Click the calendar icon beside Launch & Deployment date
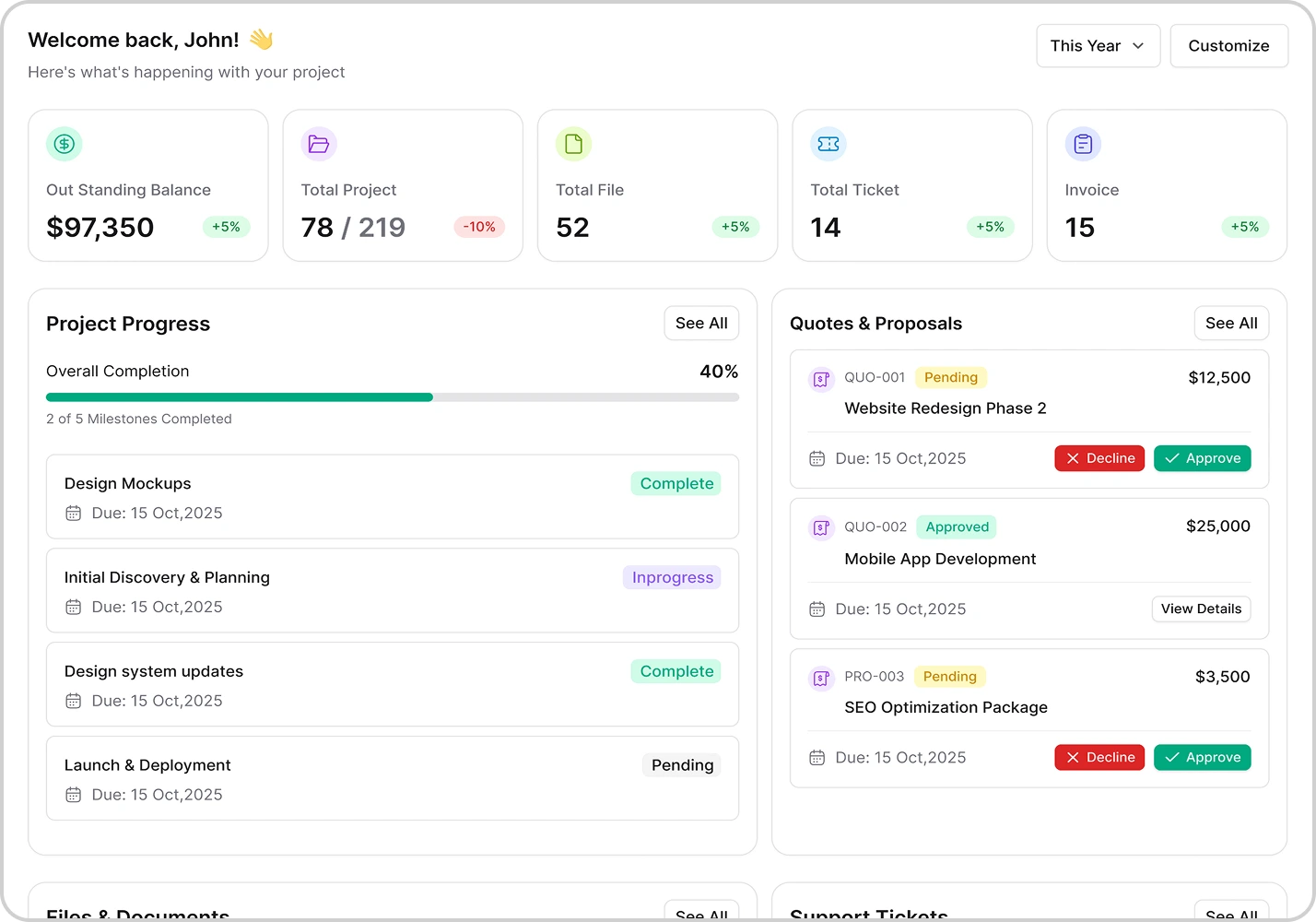1316x922 pixels. pos(74,794)
